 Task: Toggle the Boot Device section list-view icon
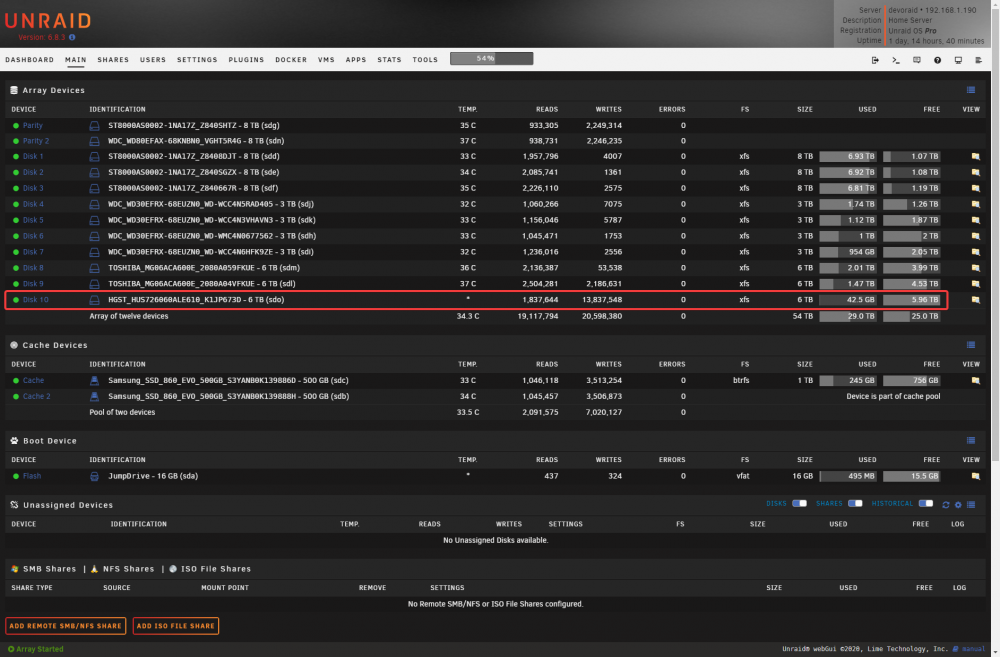(971, 441)
